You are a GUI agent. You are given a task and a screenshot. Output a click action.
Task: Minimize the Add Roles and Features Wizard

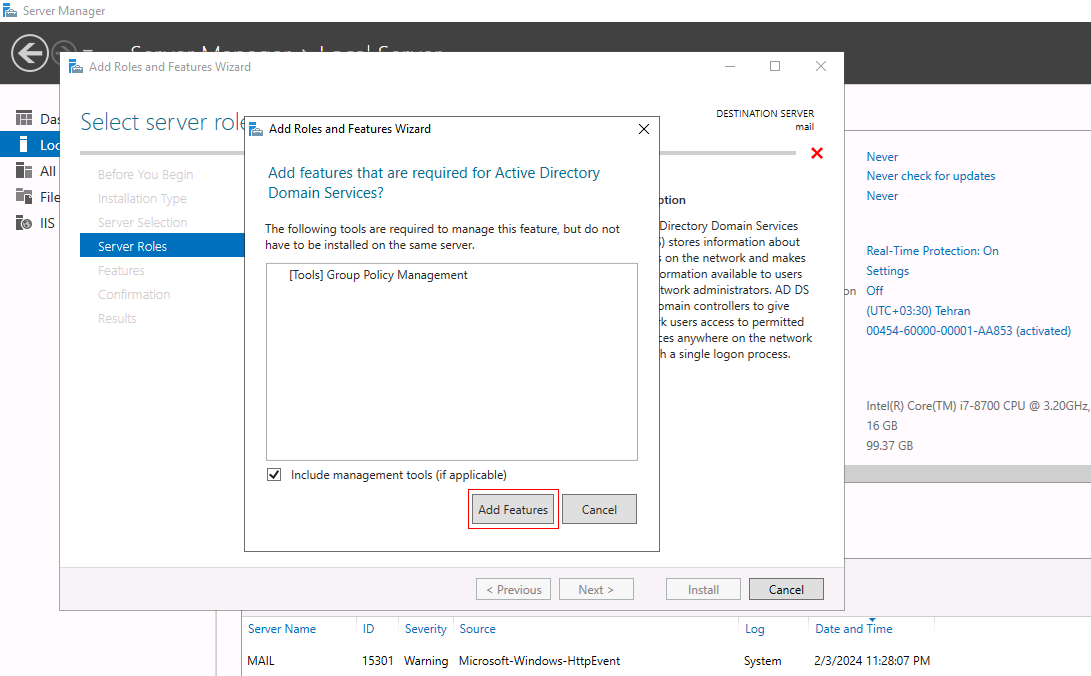(730, 67)
